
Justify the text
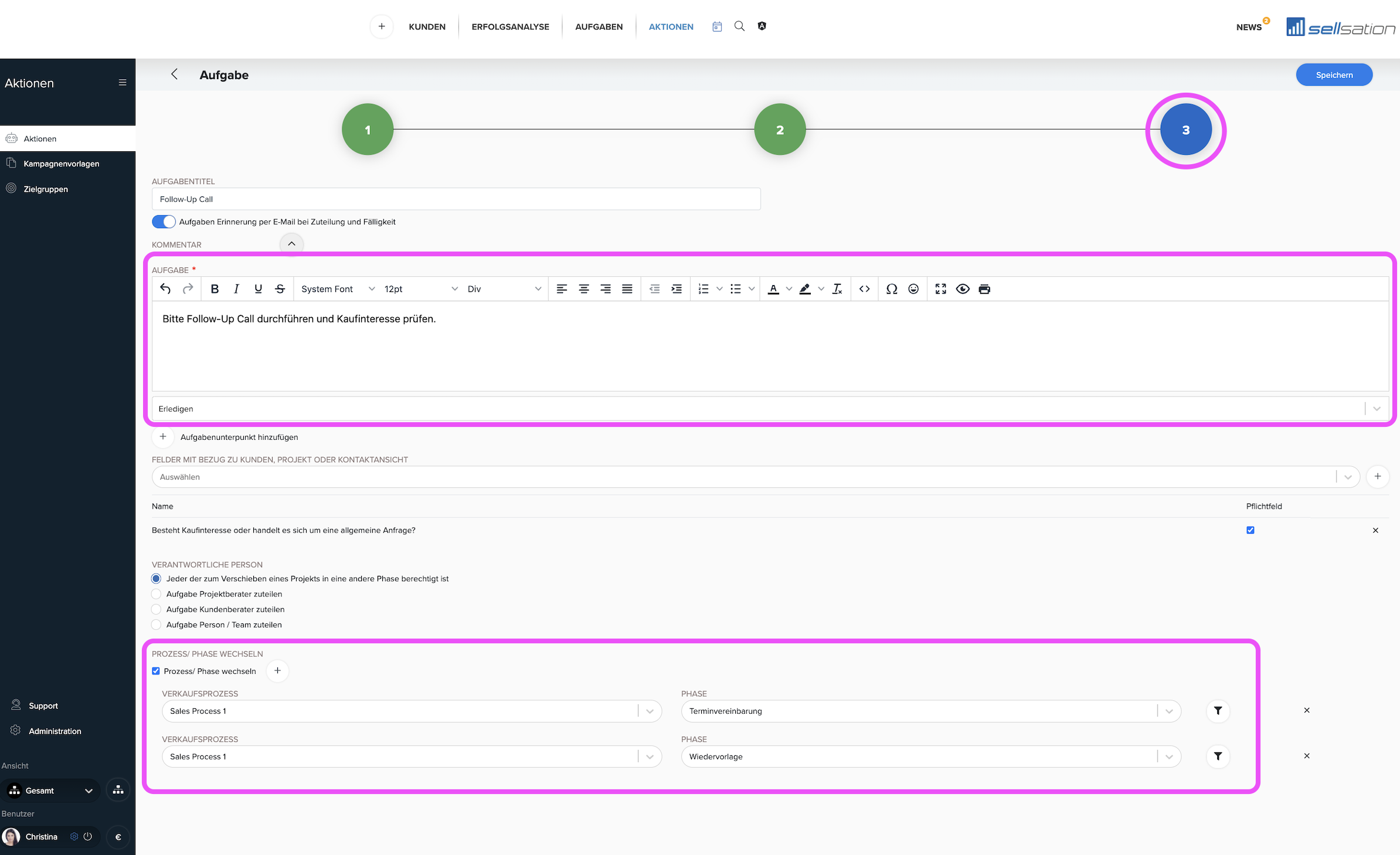(x=627, y=289)
